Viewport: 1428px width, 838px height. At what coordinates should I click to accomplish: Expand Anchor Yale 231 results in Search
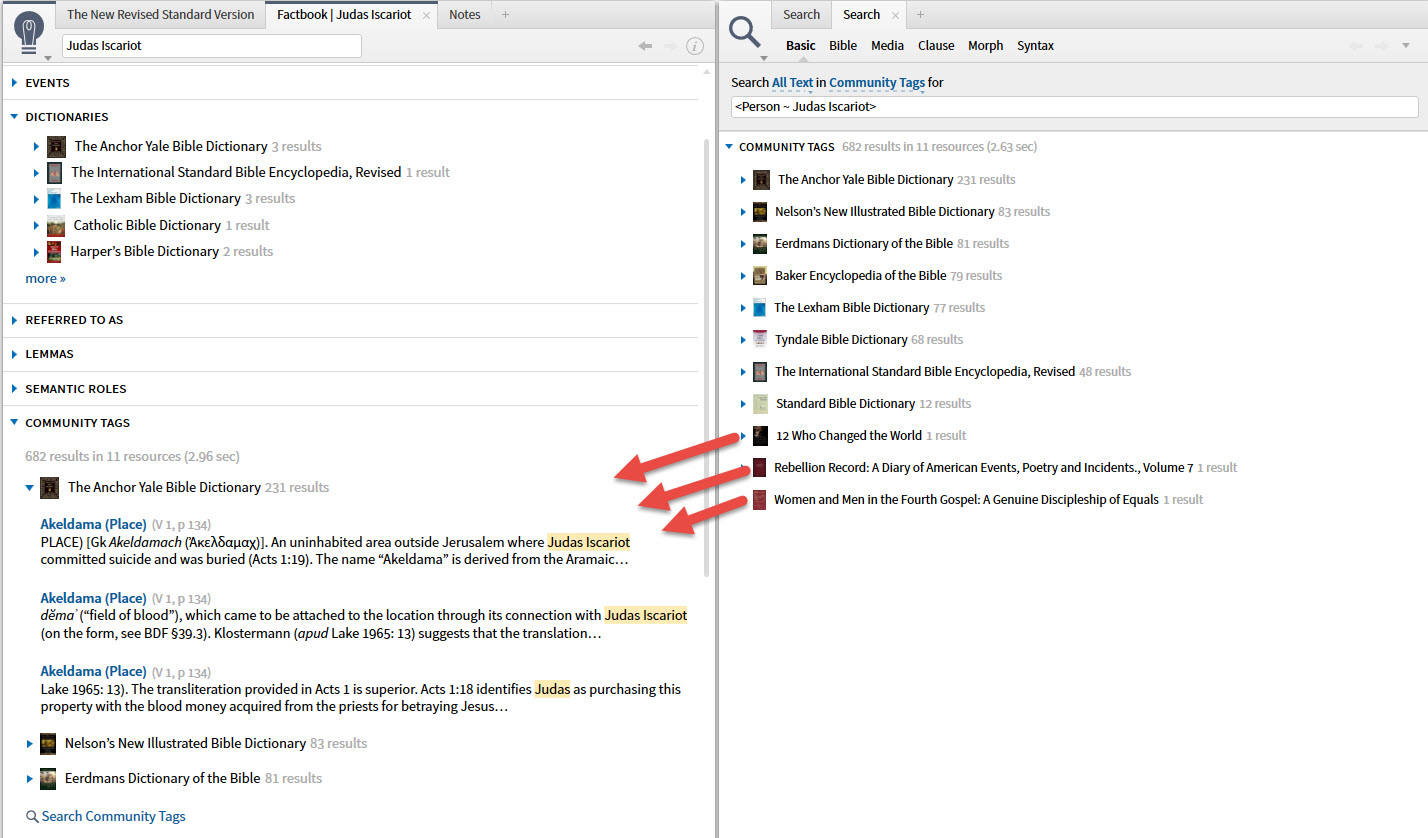[x=743, y=180]
